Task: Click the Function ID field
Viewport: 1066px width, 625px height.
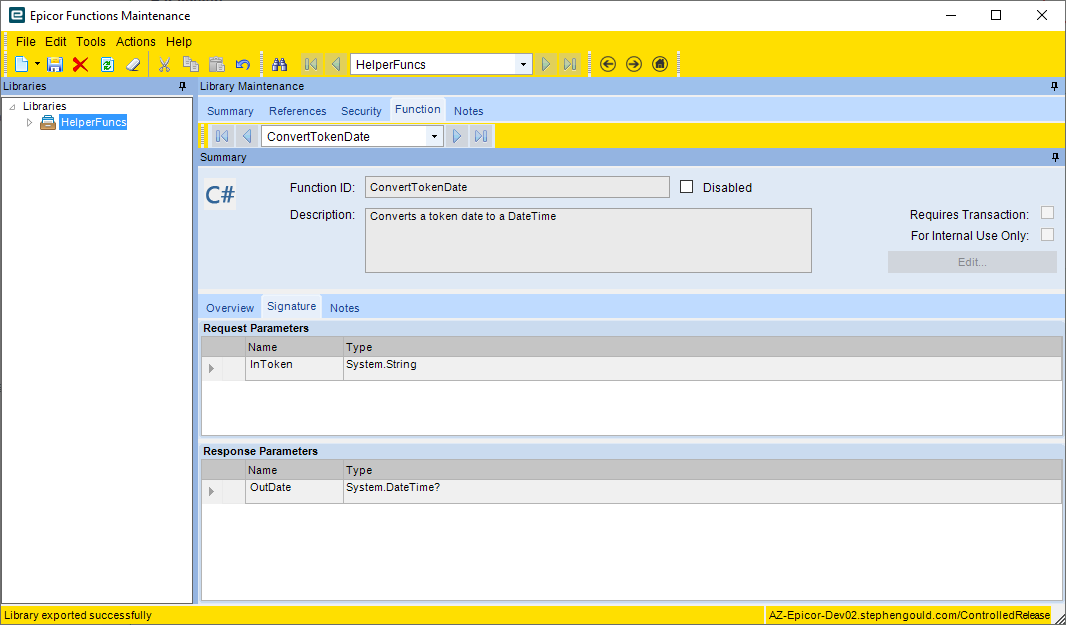Action: (517, 187)
